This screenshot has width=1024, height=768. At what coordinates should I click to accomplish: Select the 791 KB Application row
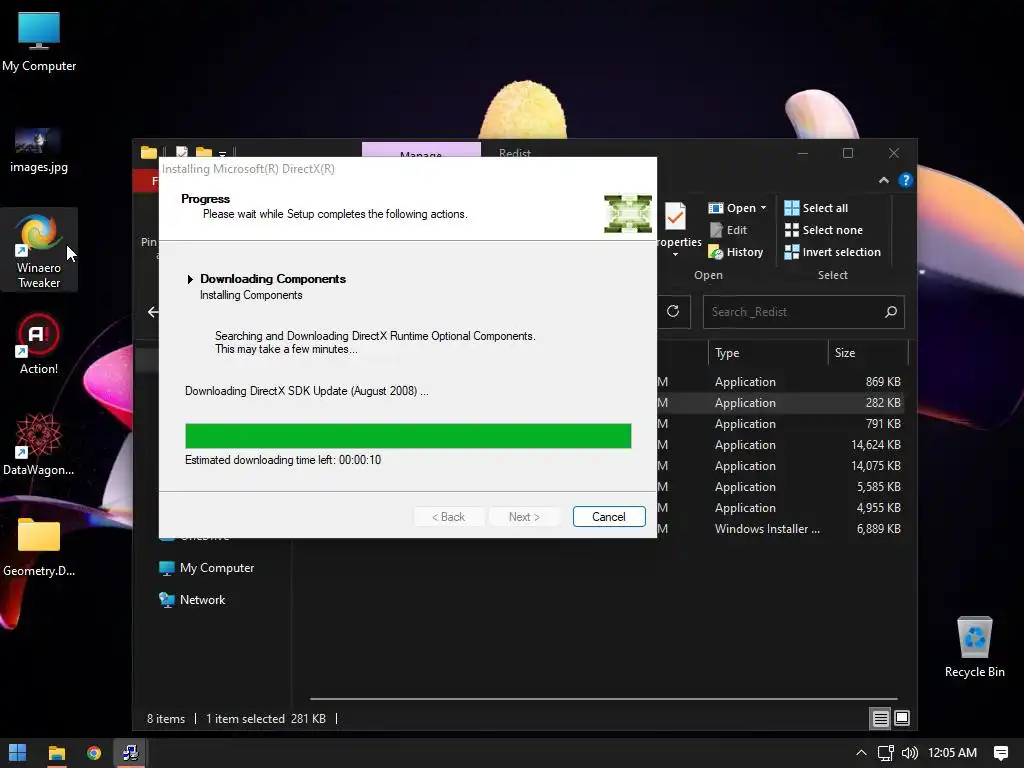pyautogui.click(x=782, y=423)
